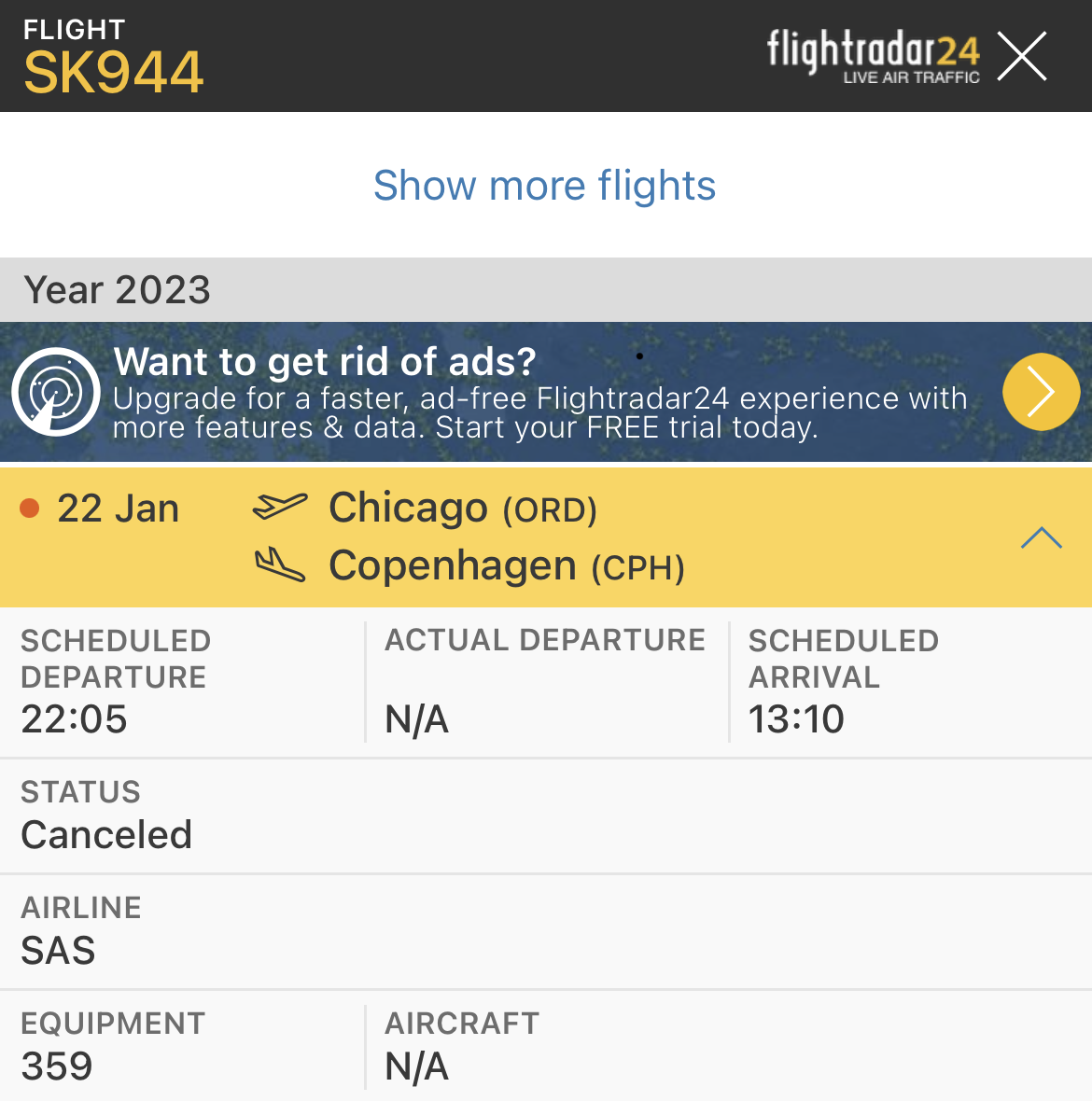Image resolution: width=1092 pixels, height=1101 pixels.
Task: Click the SK944 flight number title
Action: click(x=113, y=73)
